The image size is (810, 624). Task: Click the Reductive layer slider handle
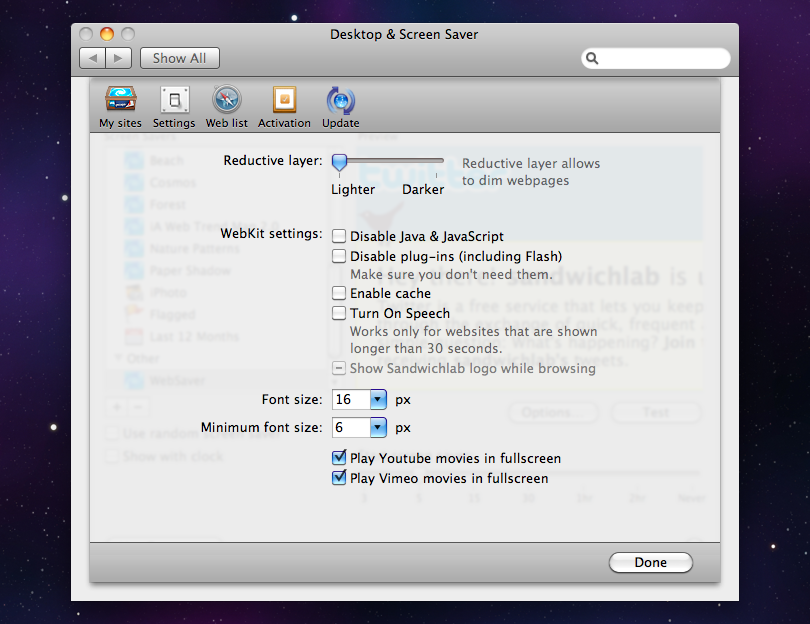click(340, 161)
